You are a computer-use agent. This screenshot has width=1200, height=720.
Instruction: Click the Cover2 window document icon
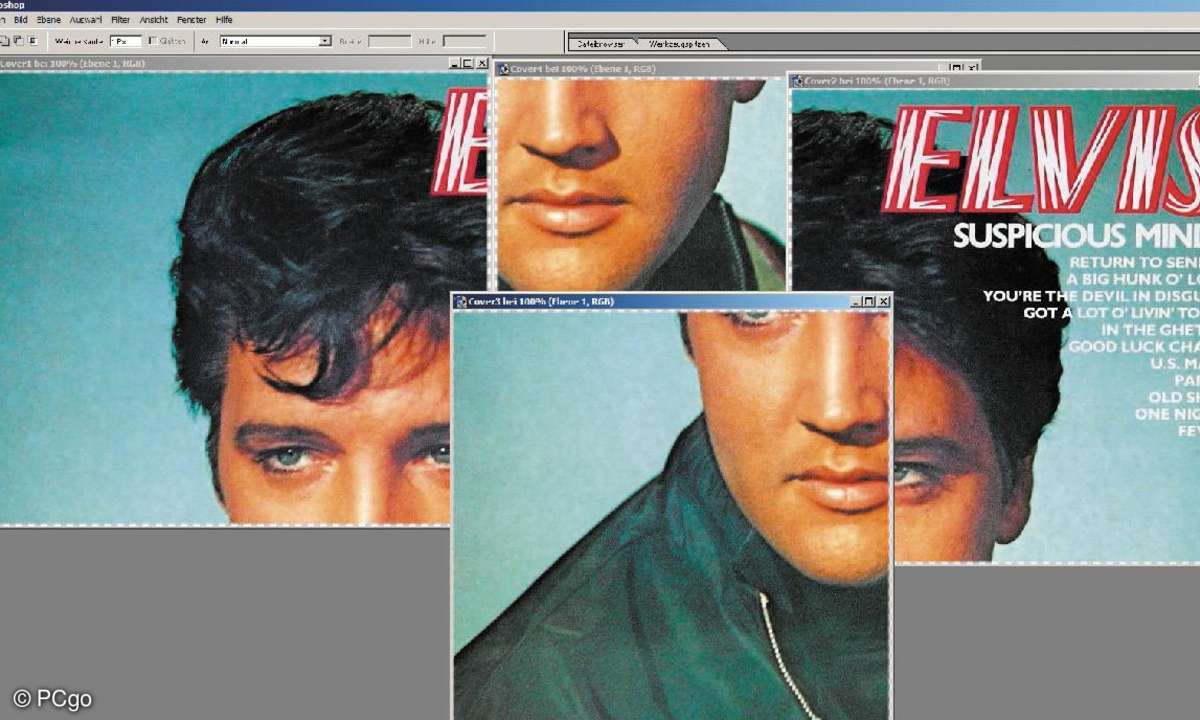pyautogui.click(x=797, y=80)
